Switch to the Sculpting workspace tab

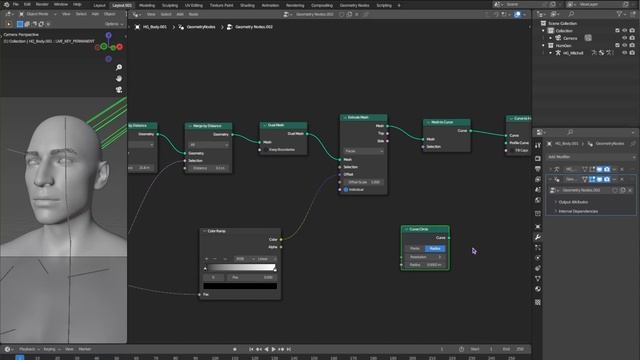(x=170, y=5)
